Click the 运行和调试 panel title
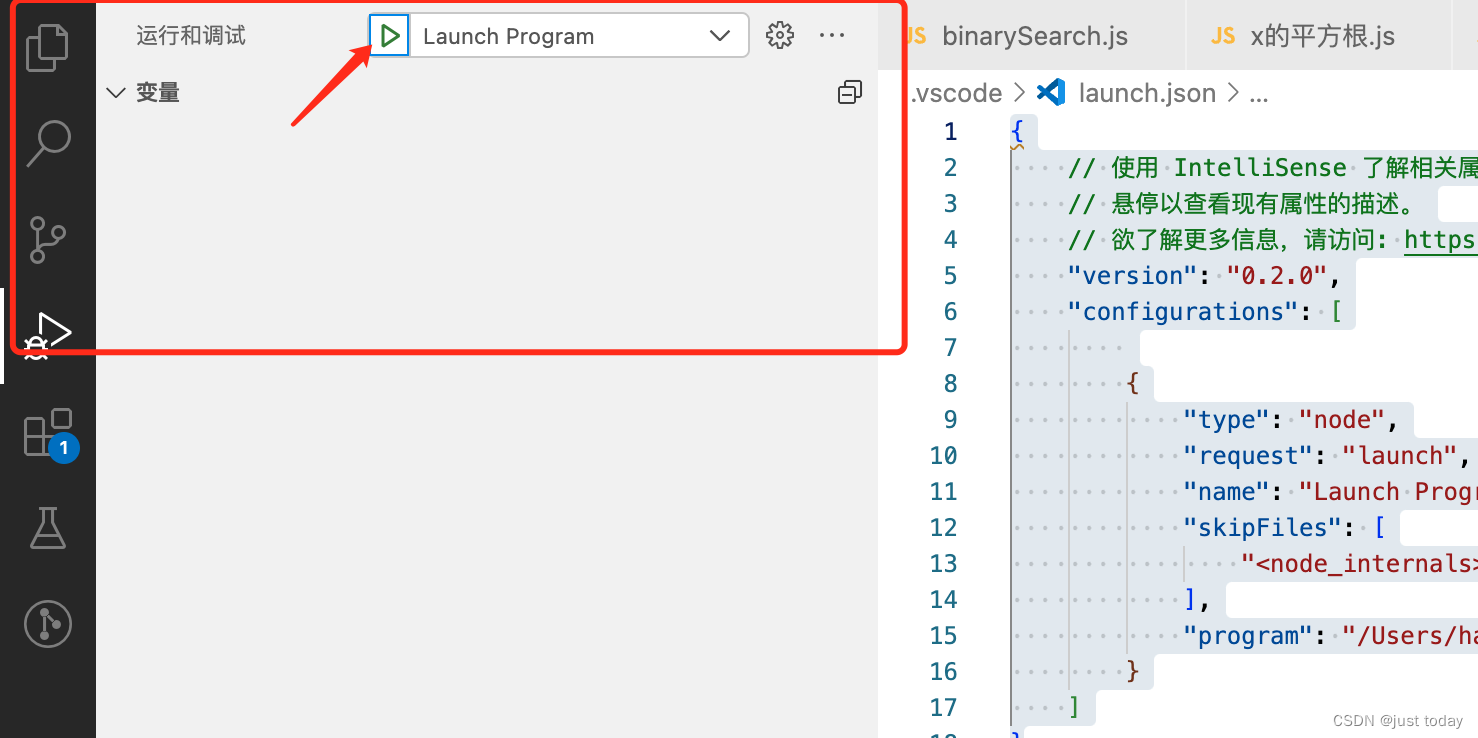The width and height of the screenshot is (1478, 738). 191,37
